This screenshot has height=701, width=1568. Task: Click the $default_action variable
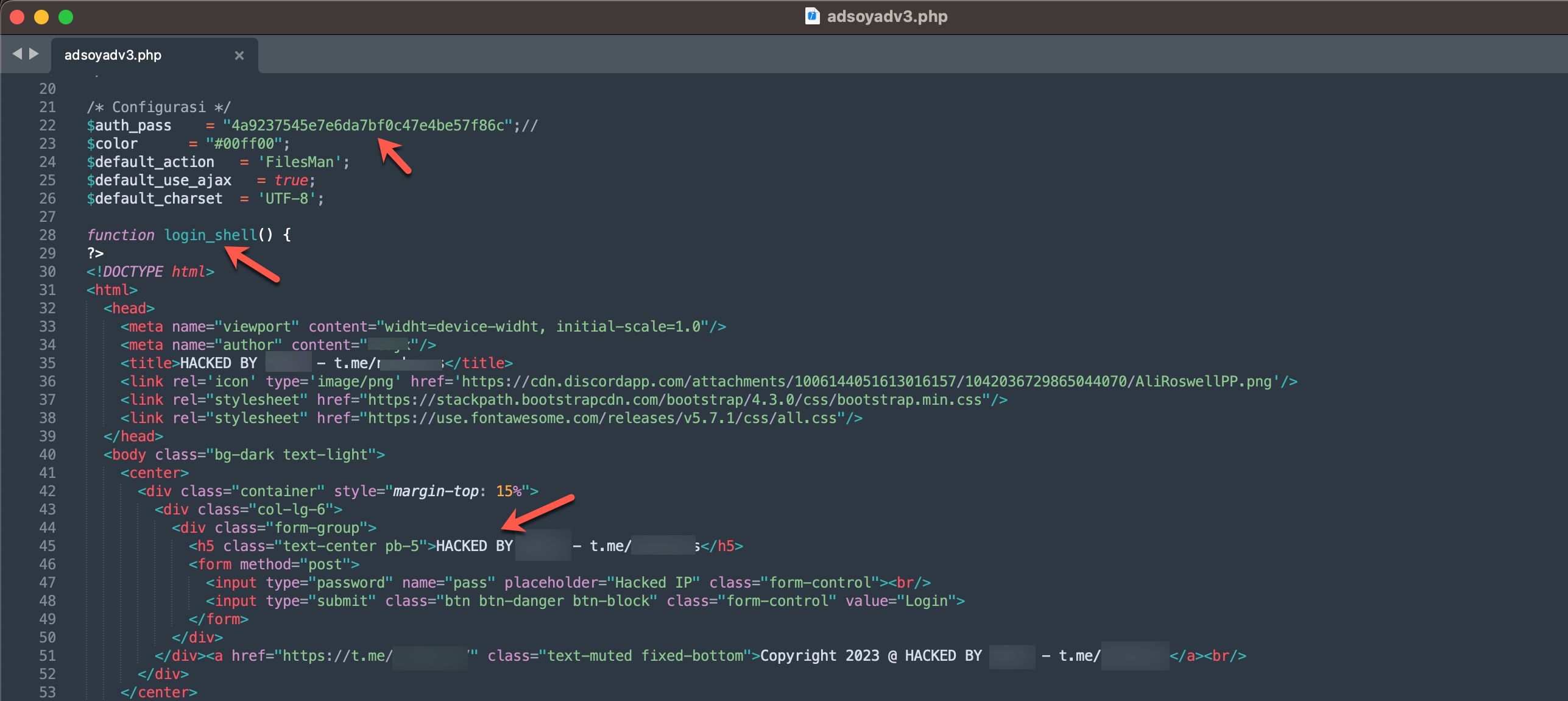click(x=150, y=162)
